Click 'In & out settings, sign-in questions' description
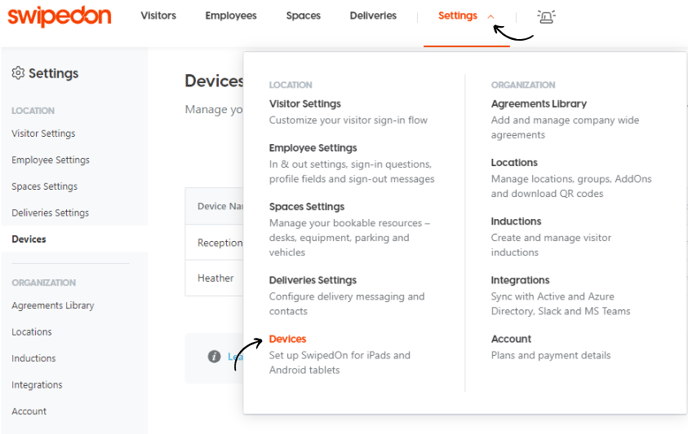 coord(351,172)
